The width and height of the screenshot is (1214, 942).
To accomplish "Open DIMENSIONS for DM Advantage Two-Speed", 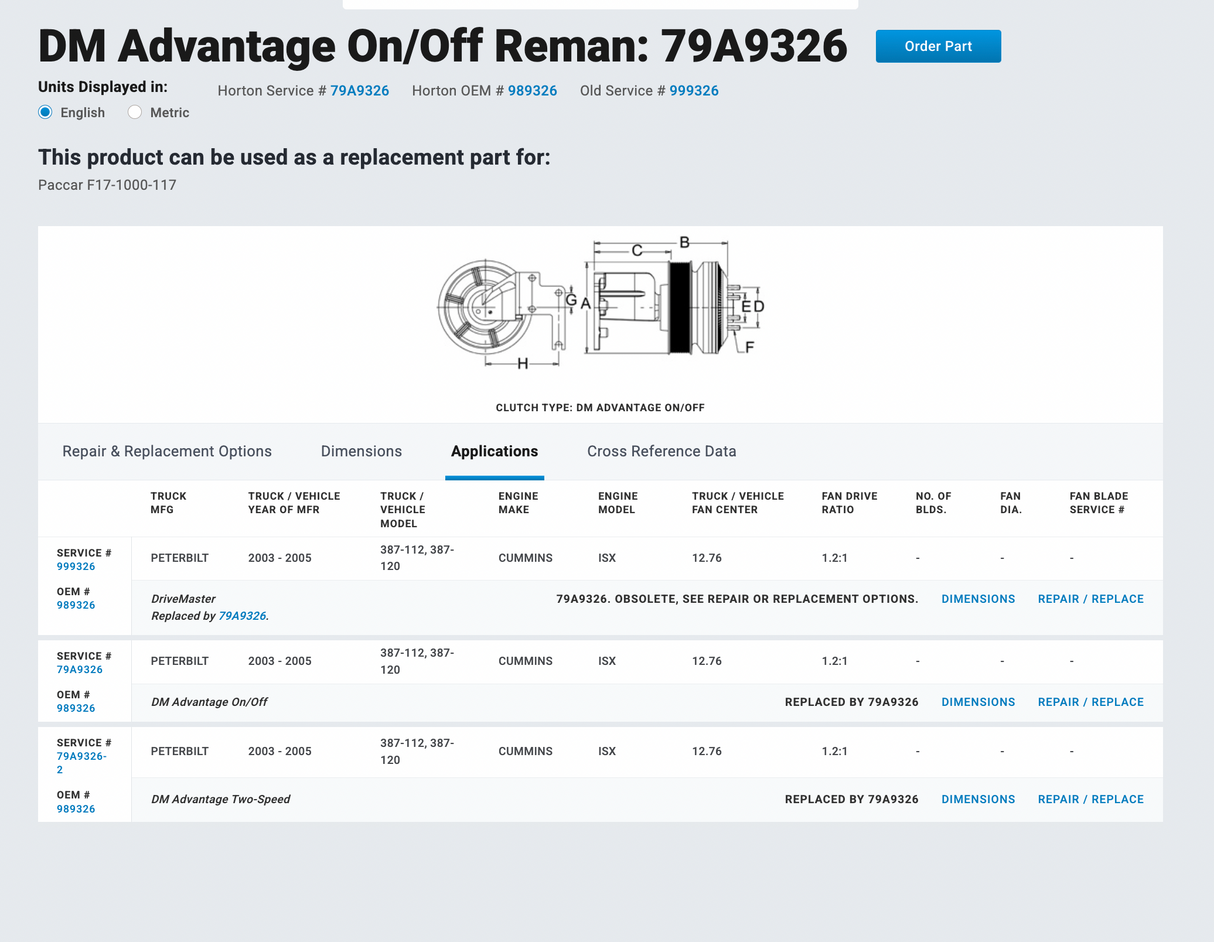I will click(977, 799).
